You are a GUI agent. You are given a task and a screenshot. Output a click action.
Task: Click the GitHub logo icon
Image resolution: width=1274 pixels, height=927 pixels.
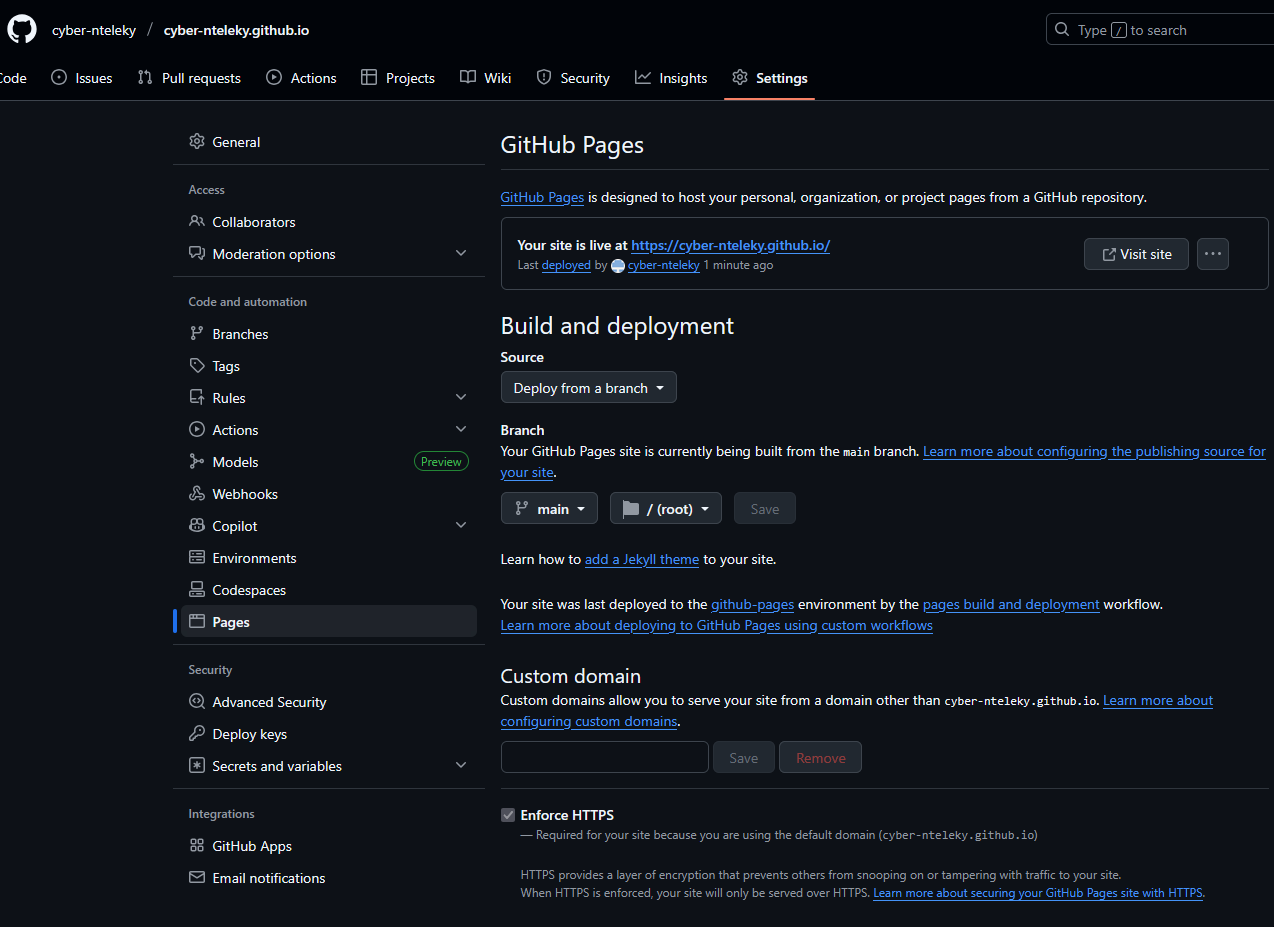click(x=21, y=30)
